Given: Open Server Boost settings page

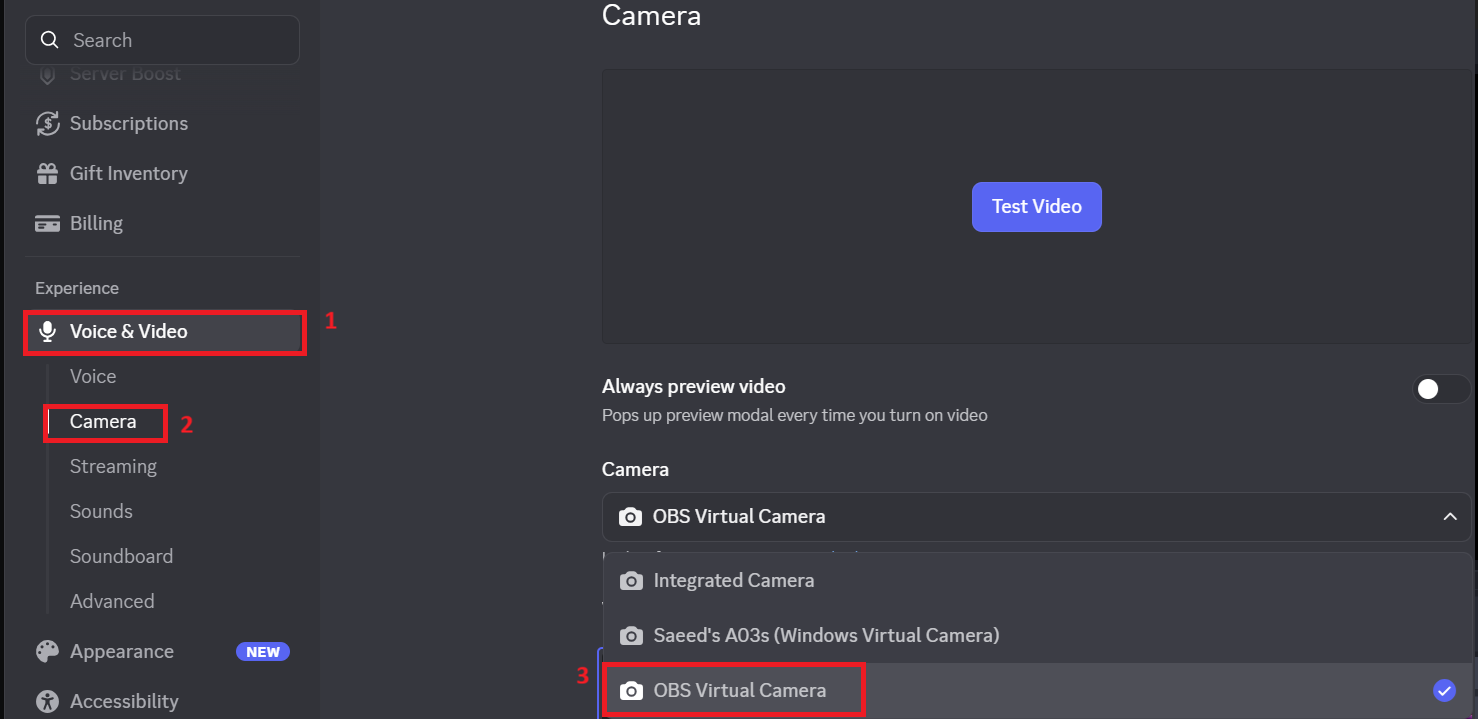Looking at the screenshot, I should pyautogui.click(x=125, y=74).
